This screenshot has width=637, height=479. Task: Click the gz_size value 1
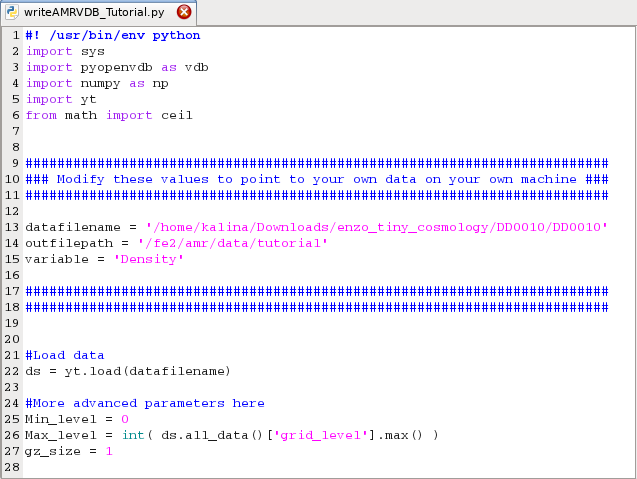[109, 451]
